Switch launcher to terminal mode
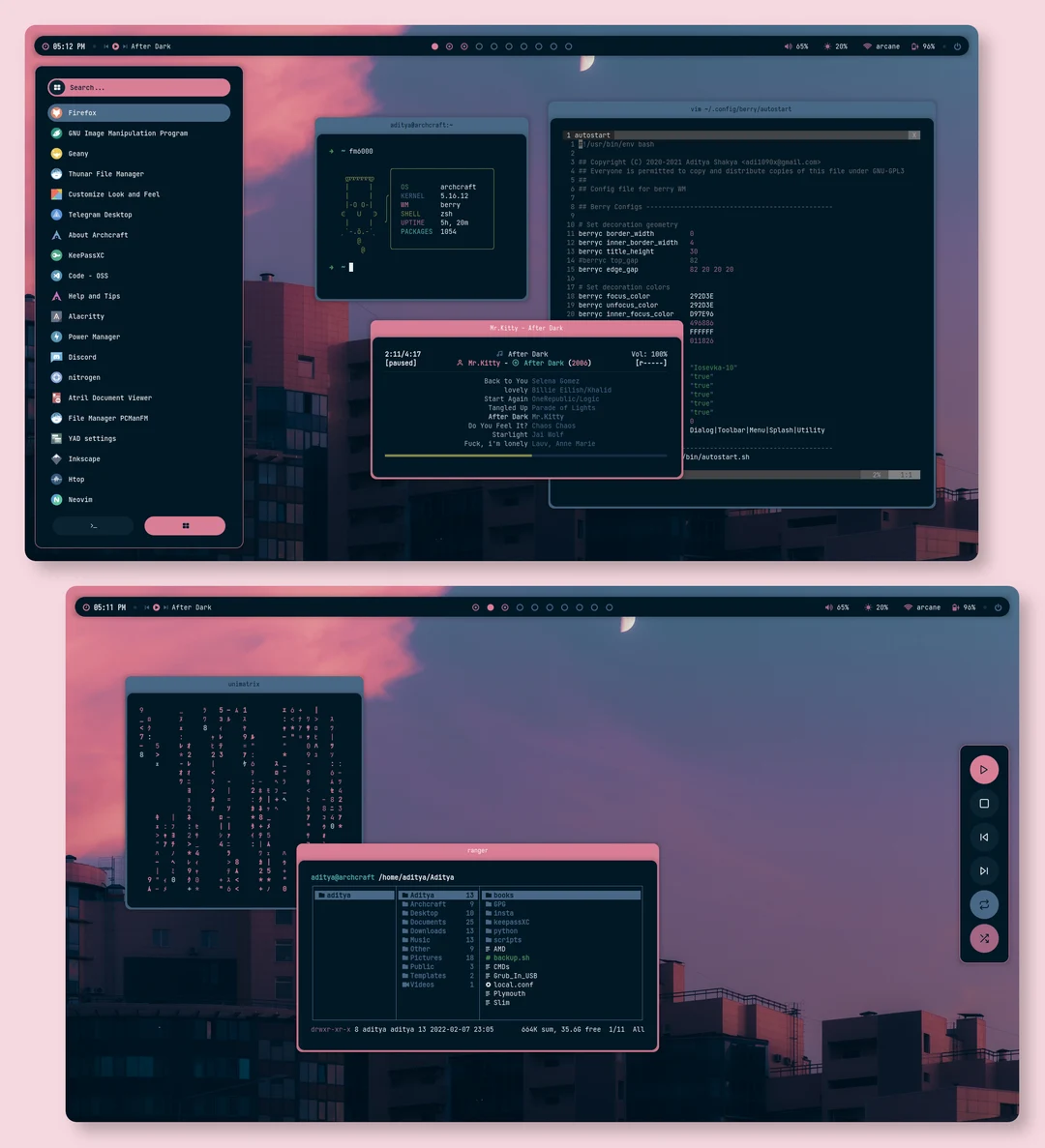Image resolution: width=1045 pixels, height=1148 pixels. [x=92, y=525]
